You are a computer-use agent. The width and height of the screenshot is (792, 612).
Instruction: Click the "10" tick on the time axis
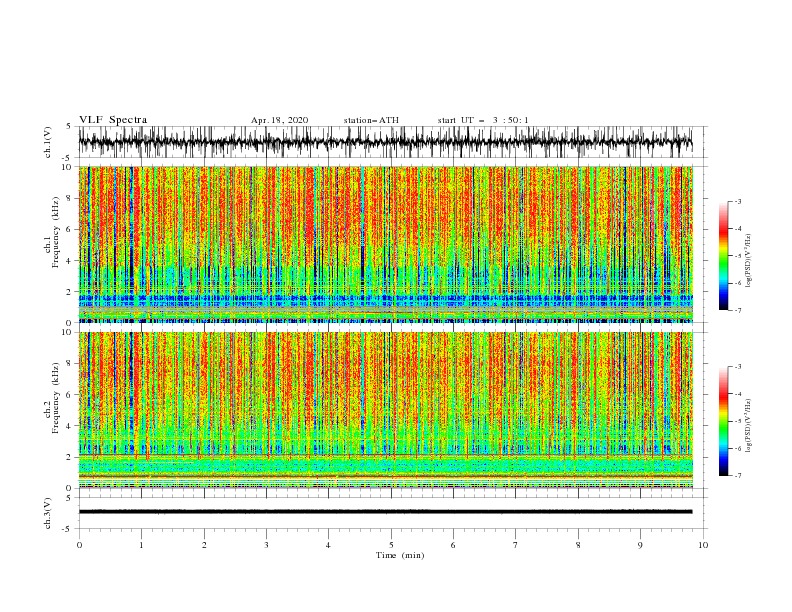point(703,545)
